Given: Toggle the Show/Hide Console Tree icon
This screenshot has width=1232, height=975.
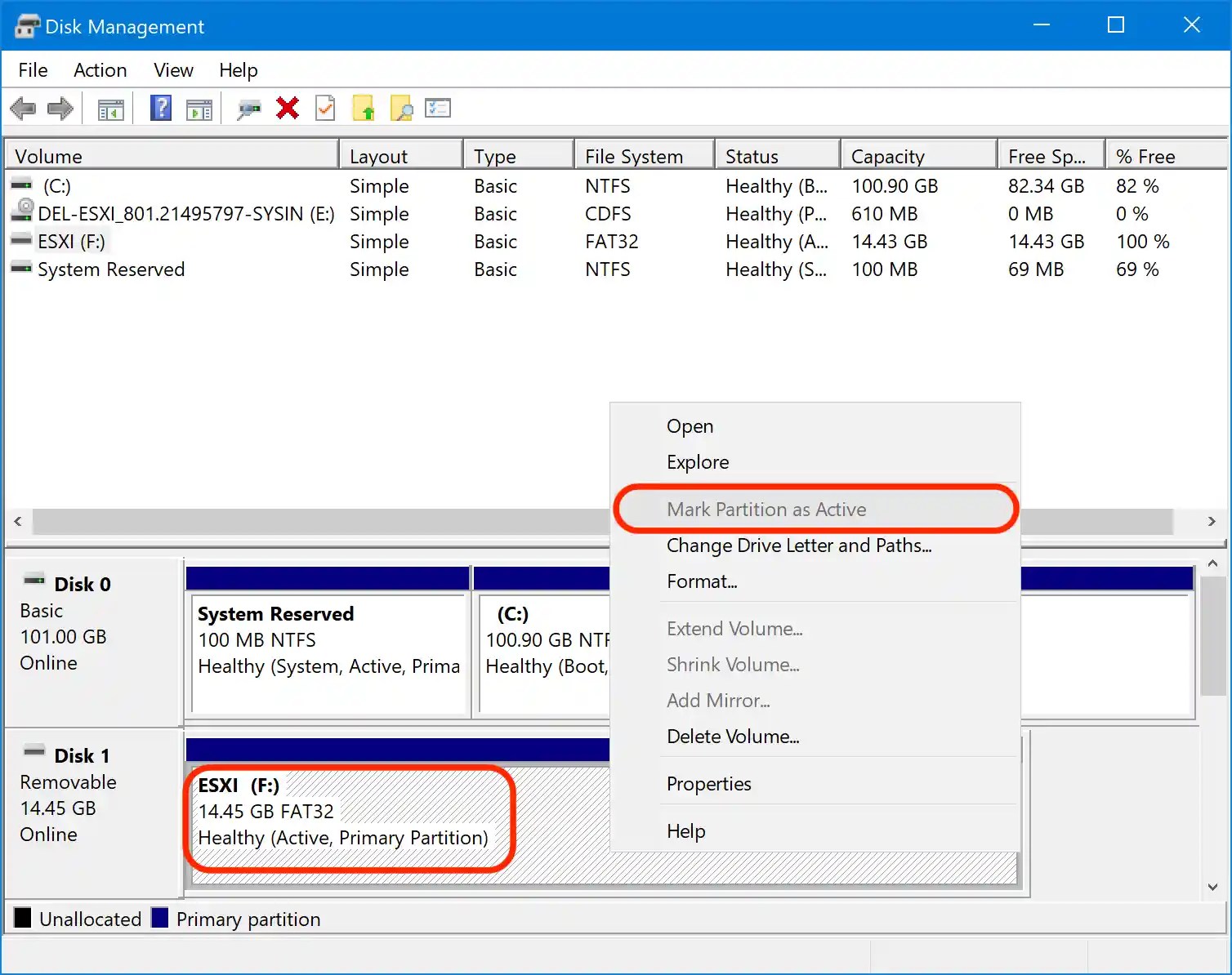Looking at the screenshot, I should click(111, 108).
